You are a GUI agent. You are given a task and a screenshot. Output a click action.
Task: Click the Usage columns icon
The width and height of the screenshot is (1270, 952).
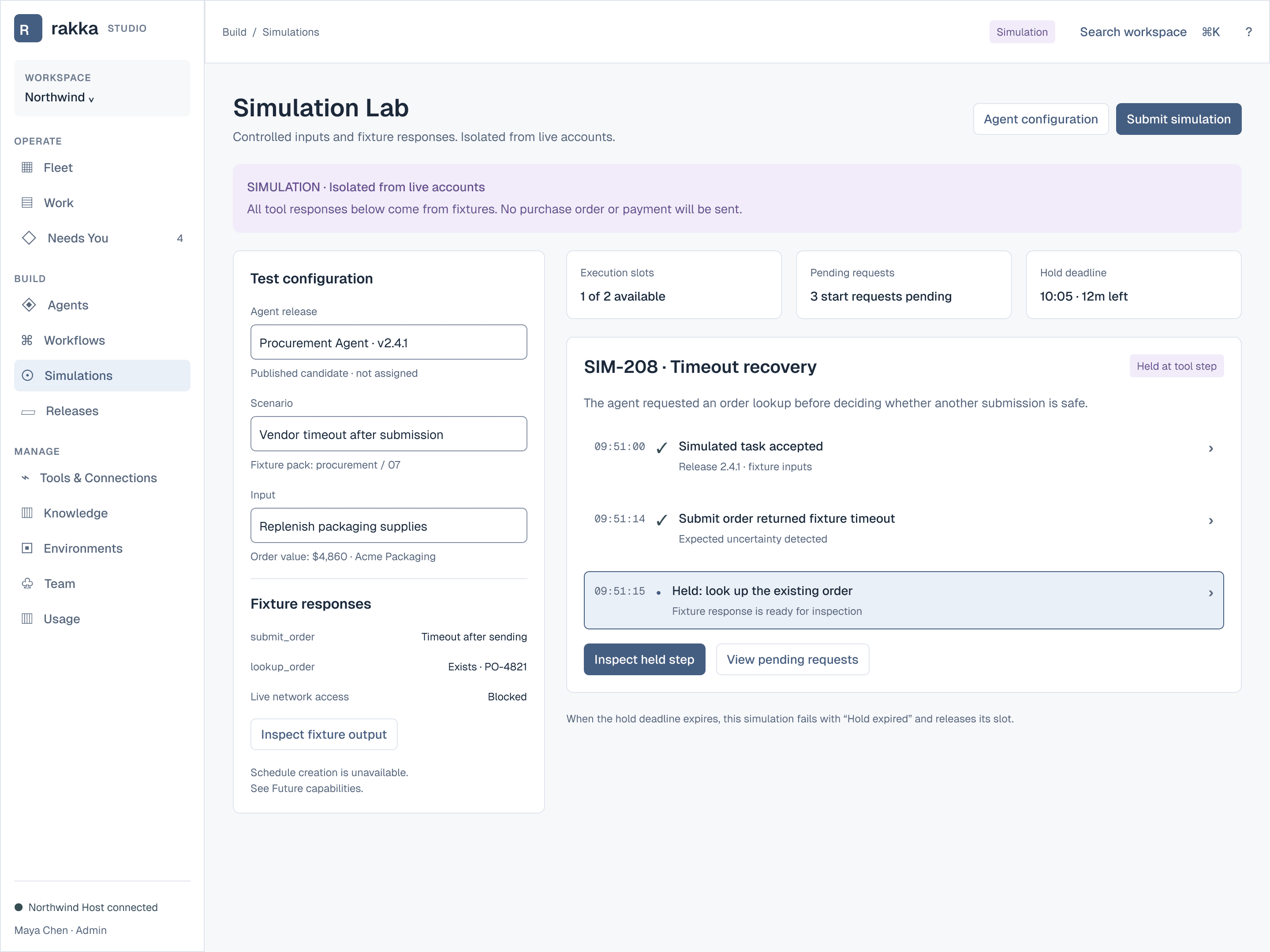click(27, 619)
